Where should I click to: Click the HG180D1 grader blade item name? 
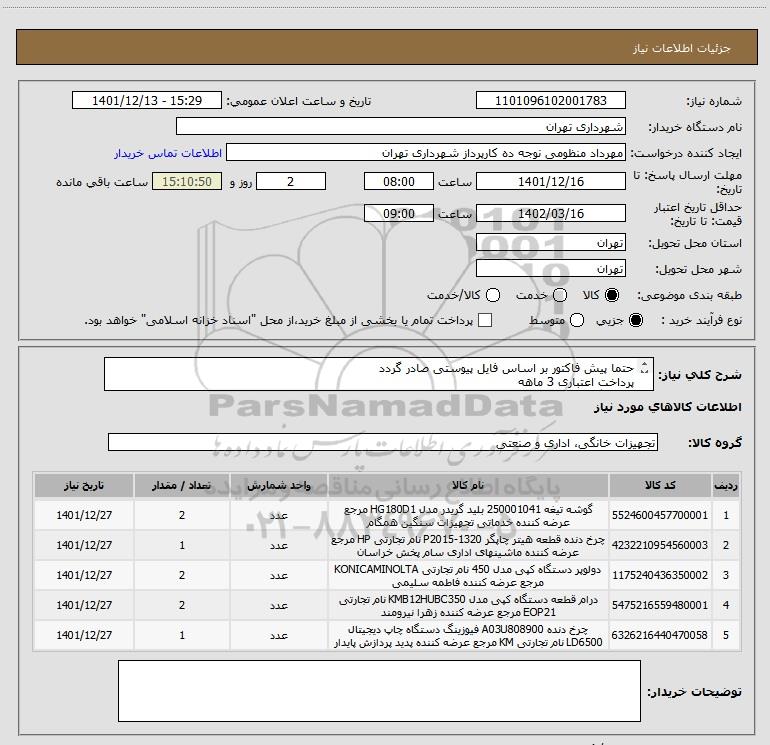coord(468,516)
